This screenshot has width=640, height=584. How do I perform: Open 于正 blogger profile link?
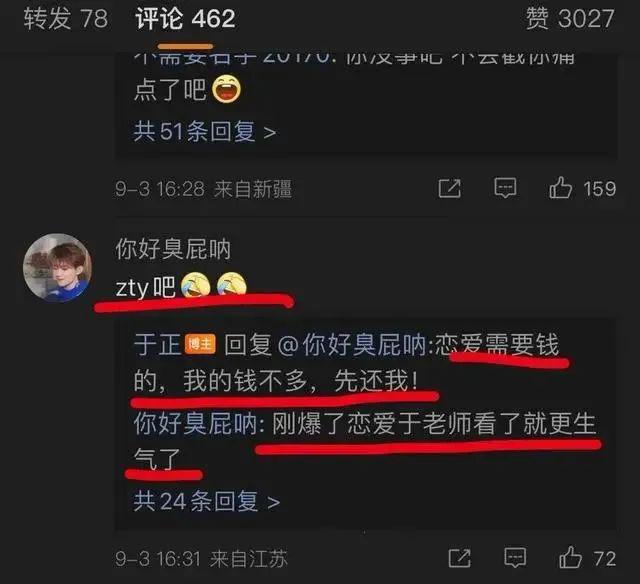point(158,344)
